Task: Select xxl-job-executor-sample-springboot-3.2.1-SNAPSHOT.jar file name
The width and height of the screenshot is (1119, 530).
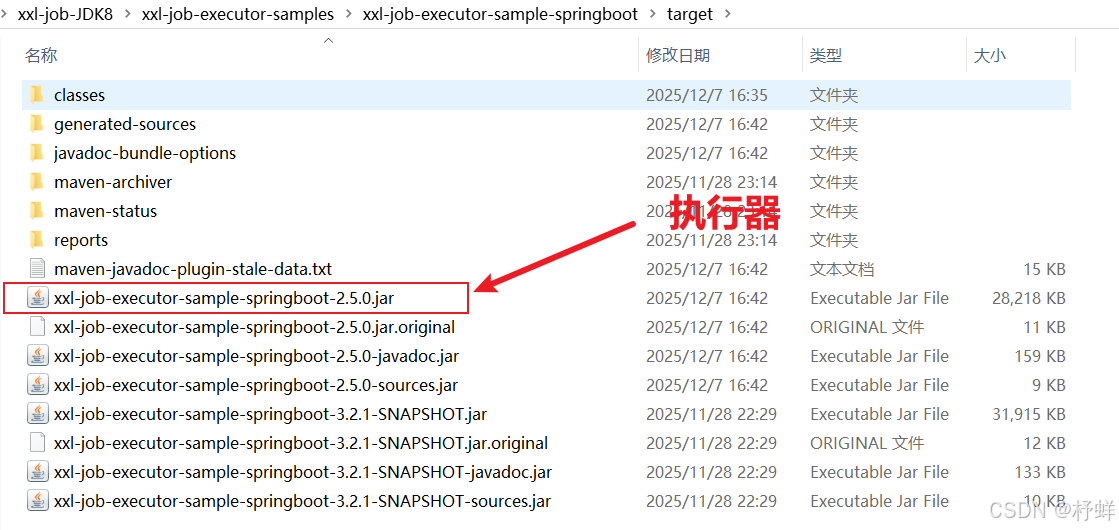Action: pyautogui.click(x=270, y=414)
